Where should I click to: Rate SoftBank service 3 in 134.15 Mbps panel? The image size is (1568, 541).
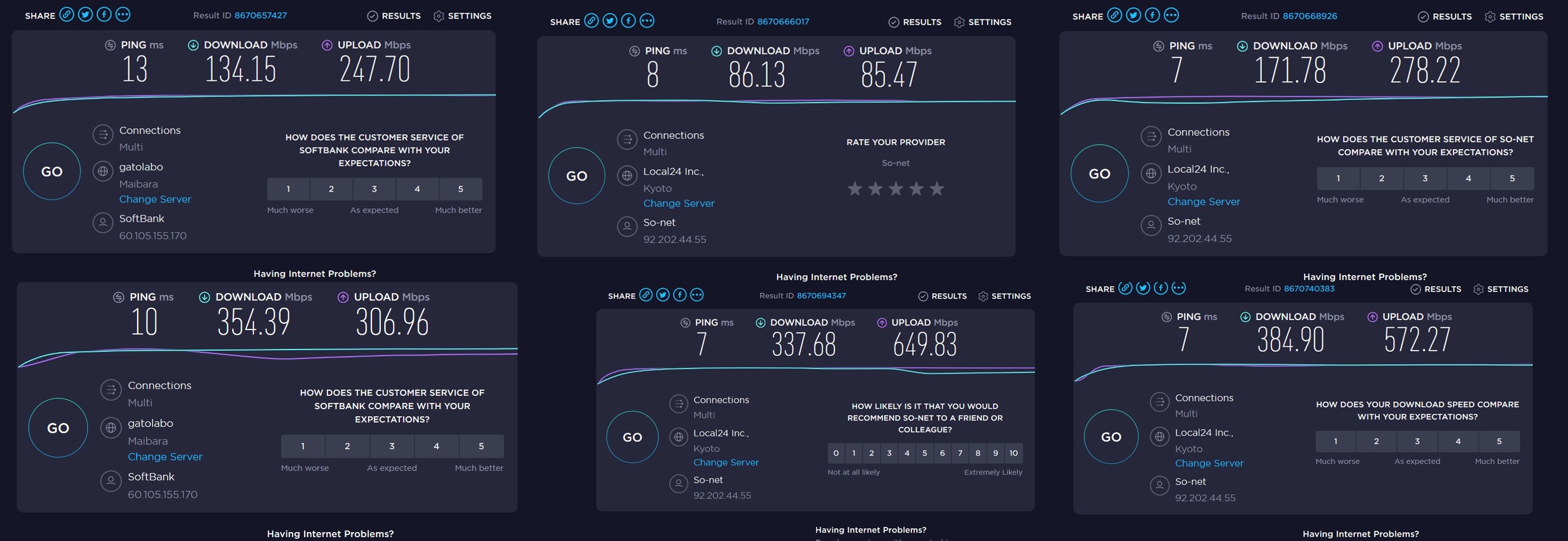click(374, 189)
